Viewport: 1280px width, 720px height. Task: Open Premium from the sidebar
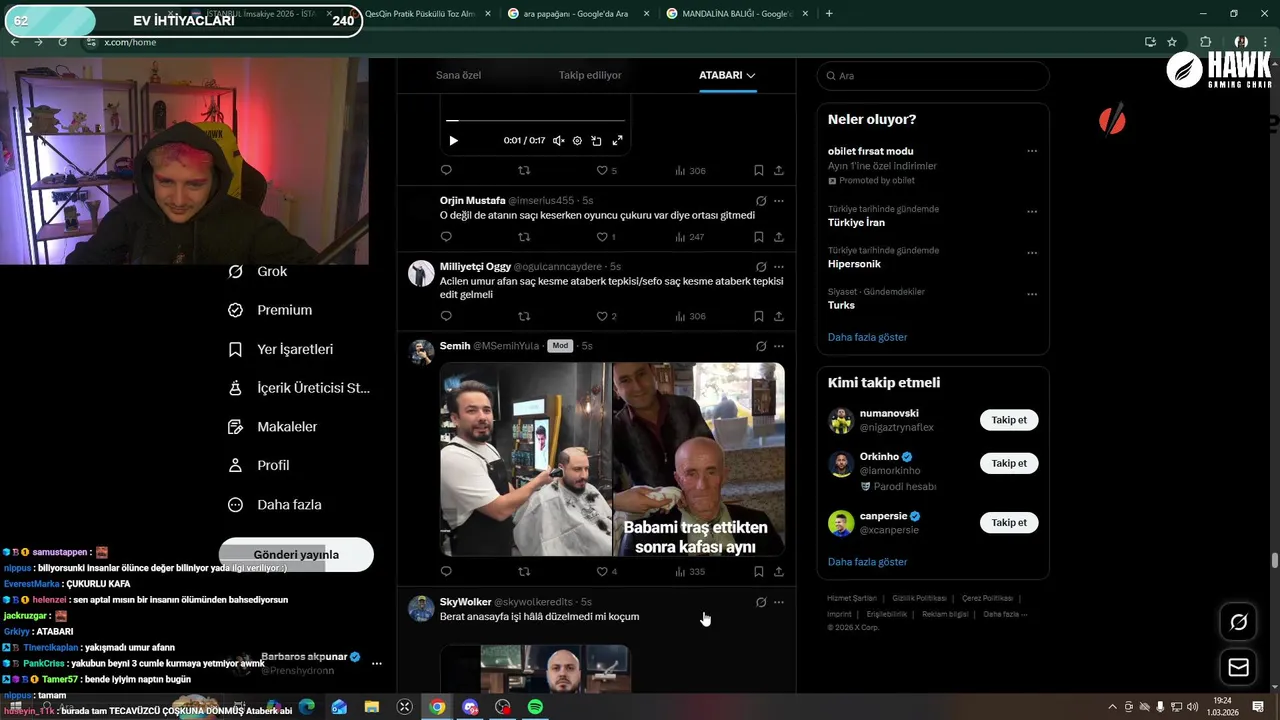tap(270, 310)
